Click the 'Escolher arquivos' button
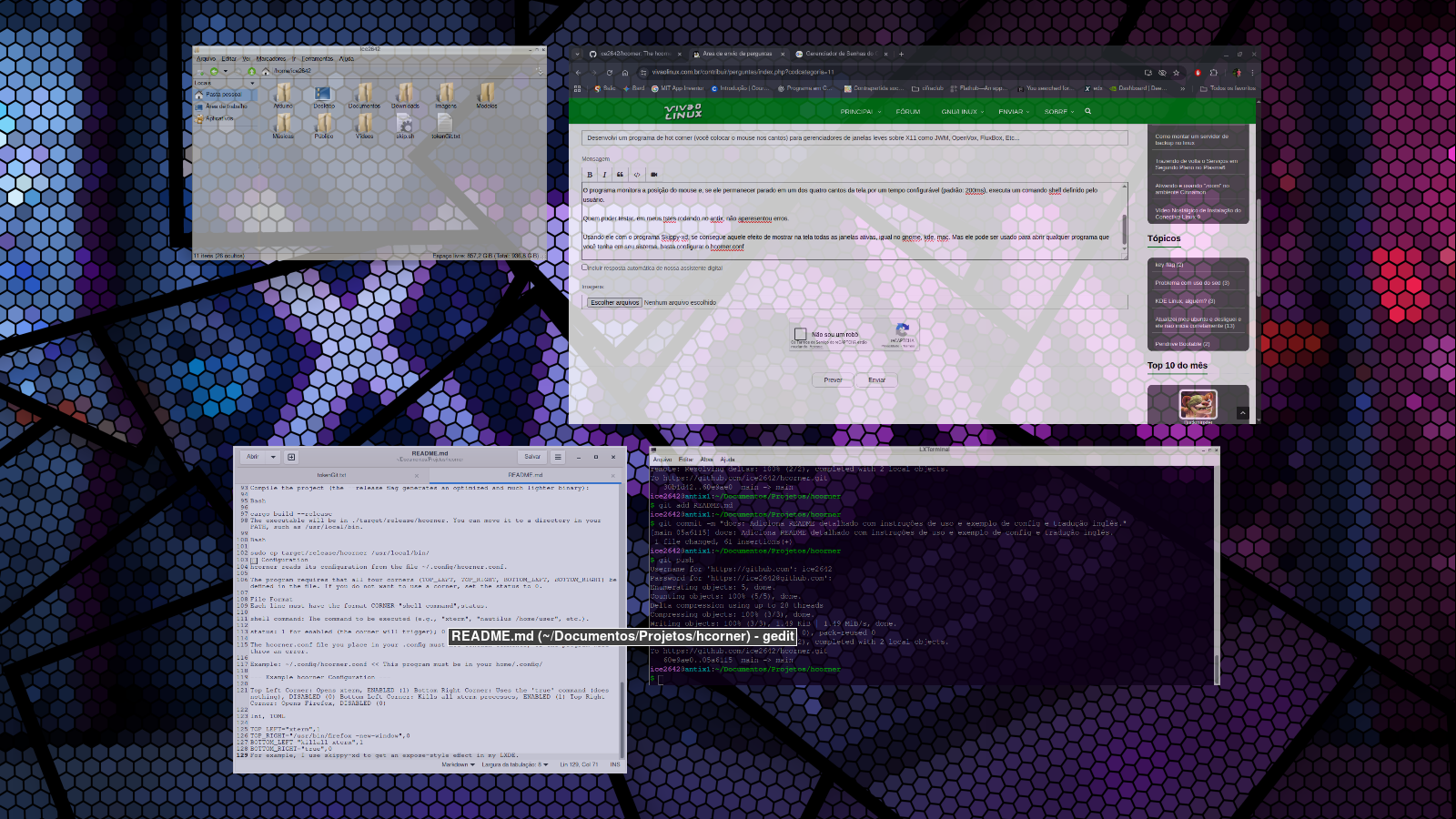Viewport: 1456px width, 819px height. tap(614, 303)
